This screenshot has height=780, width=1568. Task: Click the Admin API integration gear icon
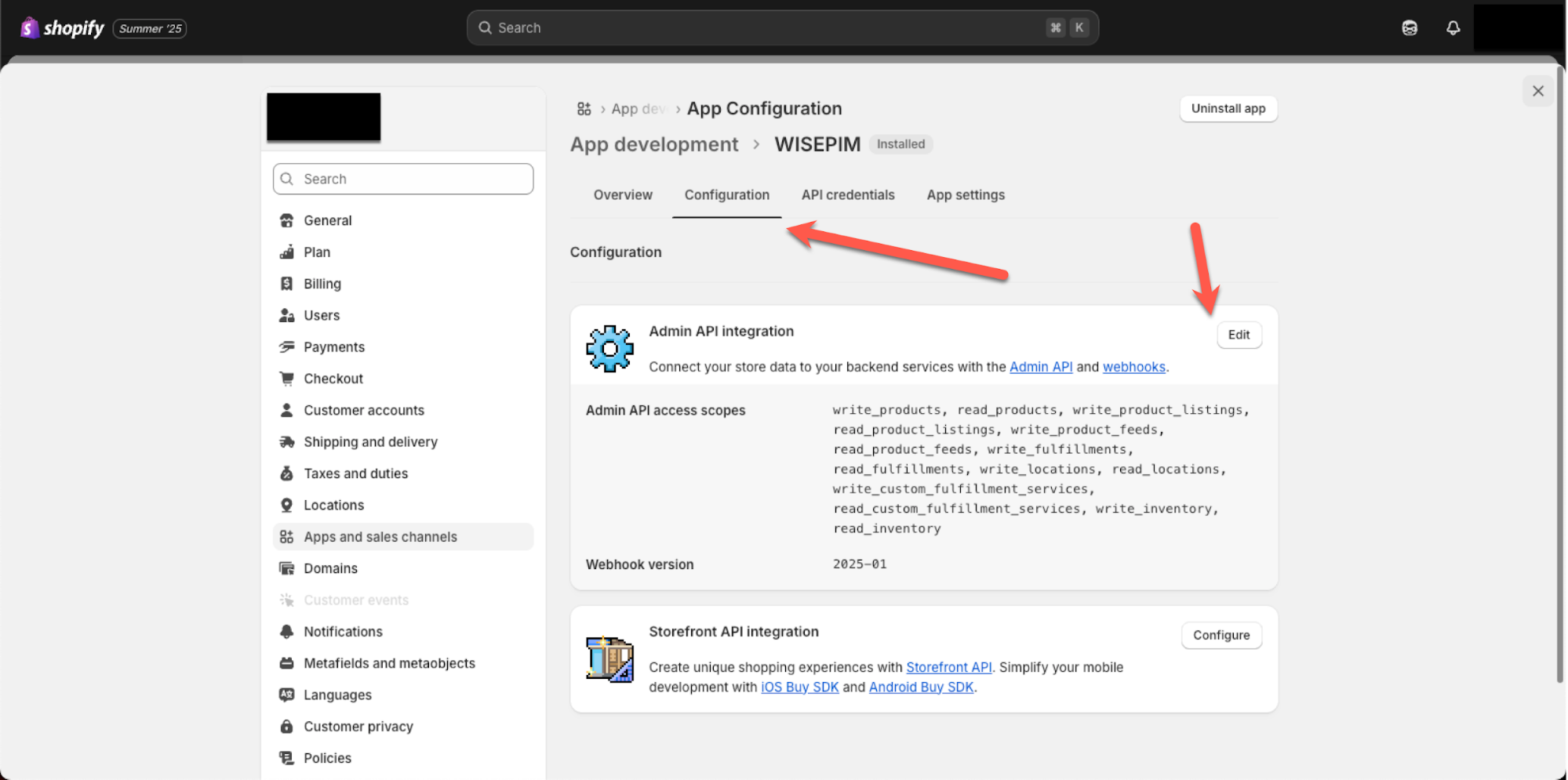pos(609,348)
